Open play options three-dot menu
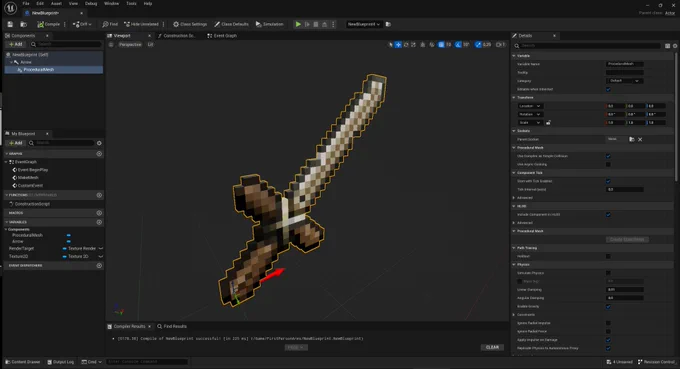Screen dimensions: 680x369 pos(333,24)
